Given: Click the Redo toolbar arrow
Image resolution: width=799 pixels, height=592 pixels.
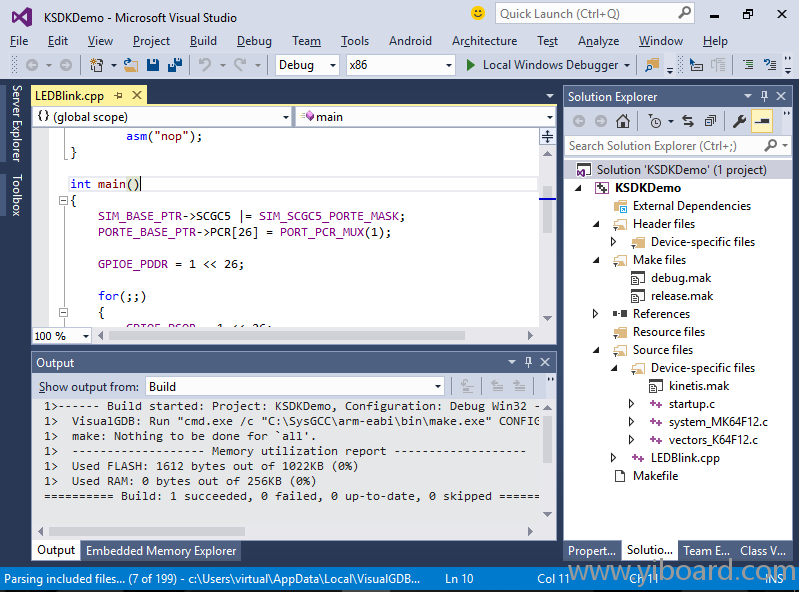Looking at the screenshot, I should click(x=240, y=65).
